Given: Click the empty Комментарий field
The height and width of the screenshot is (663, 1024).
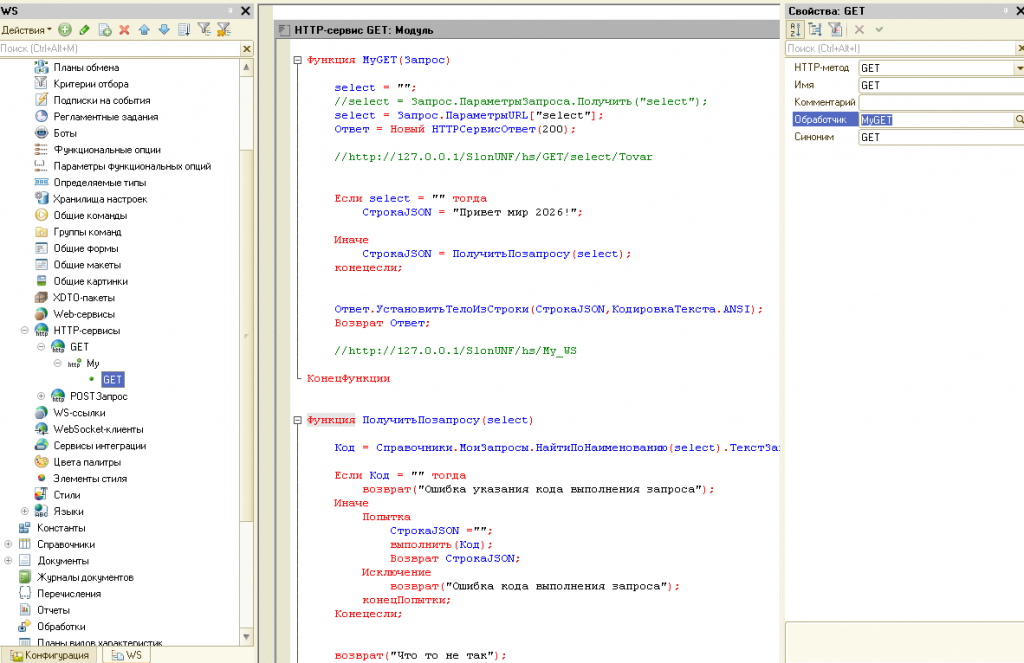Looking at the screenshot, I should tap(940, 103).
